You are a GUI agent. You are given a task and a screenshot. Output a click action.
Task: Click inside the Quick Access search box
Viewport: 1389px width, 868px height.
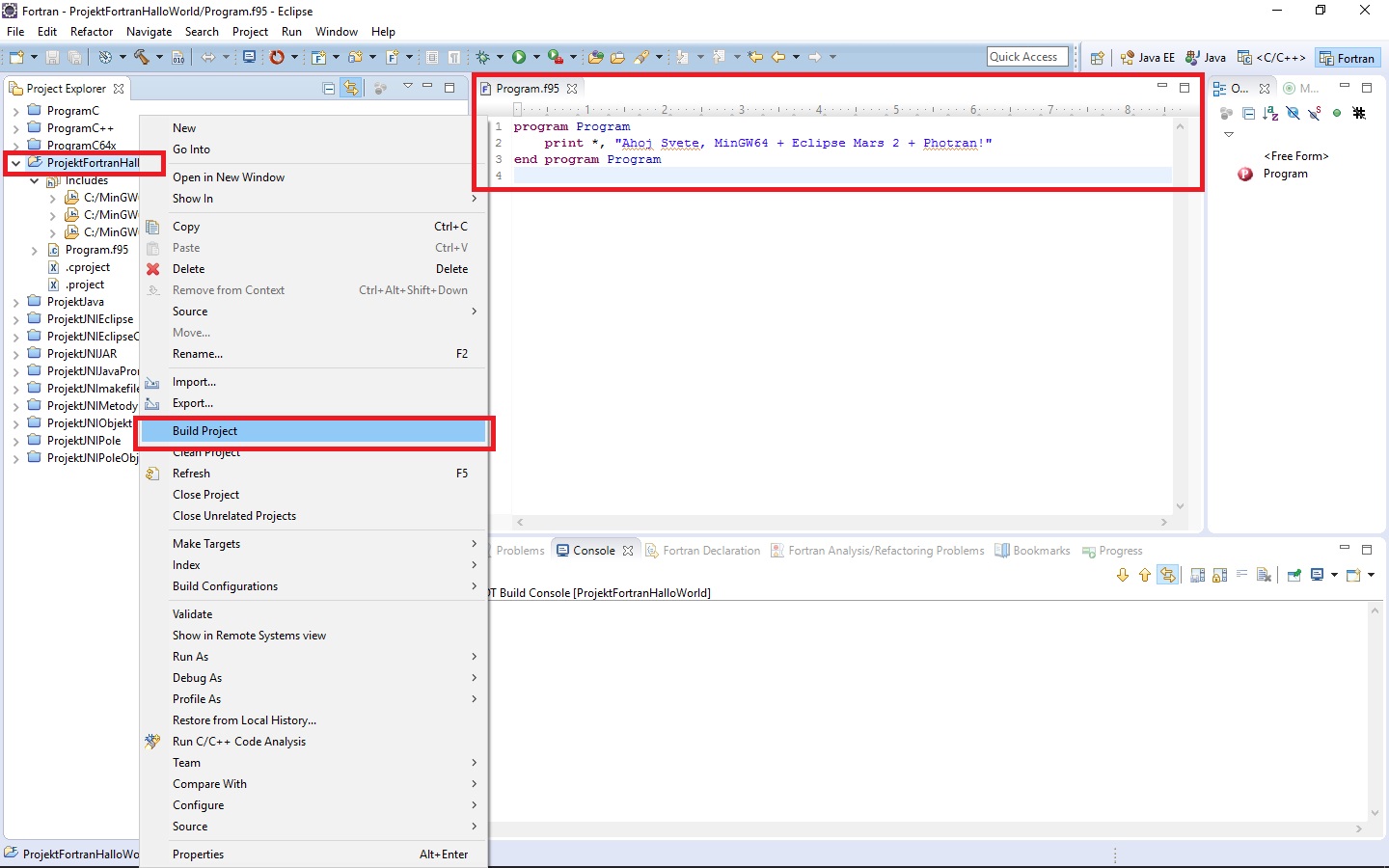(1025, 56)
